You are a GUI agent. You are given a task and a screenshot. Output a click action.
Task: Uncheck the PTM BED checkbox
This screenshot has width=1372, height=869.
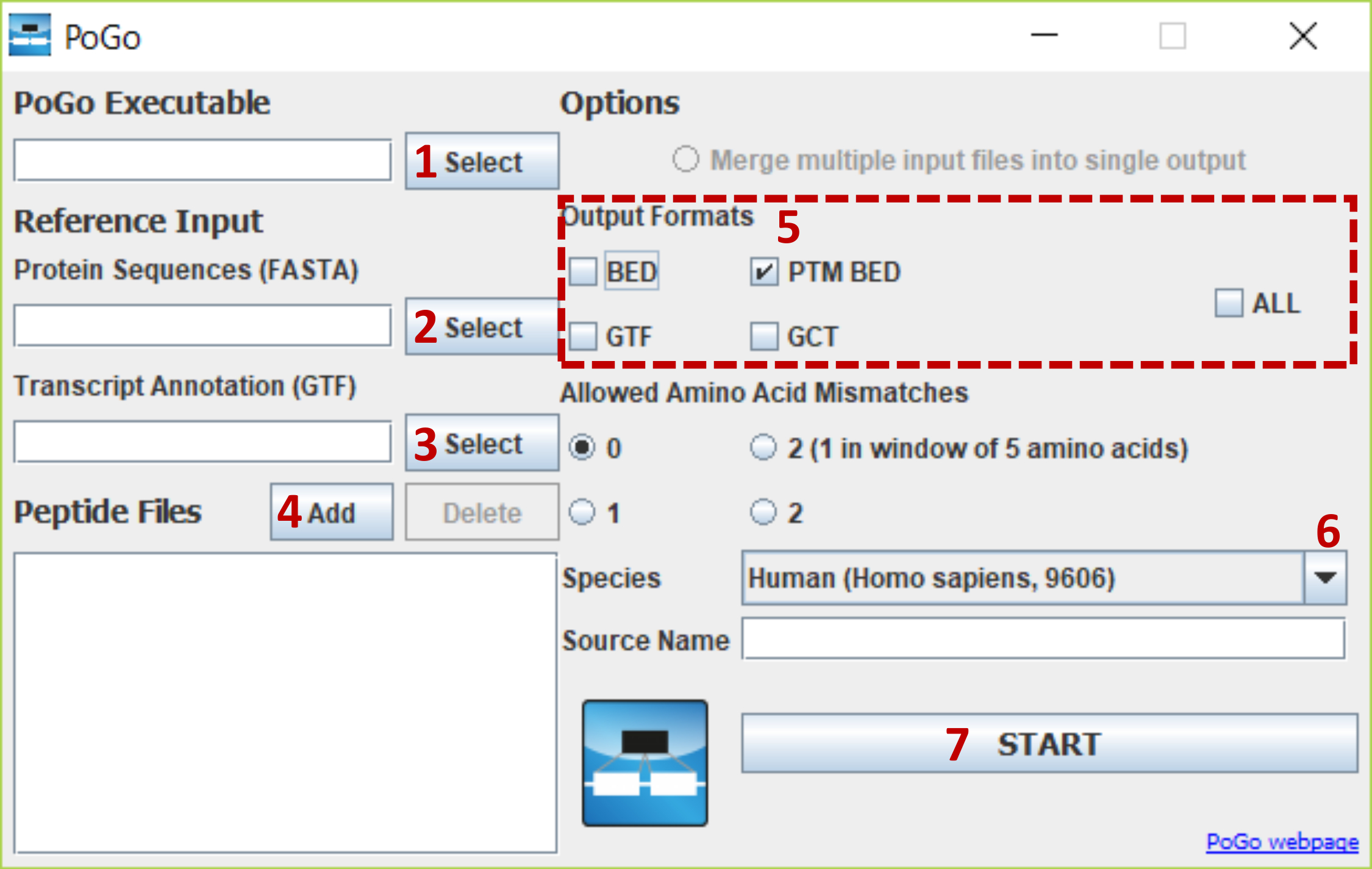tap(764, 272)
